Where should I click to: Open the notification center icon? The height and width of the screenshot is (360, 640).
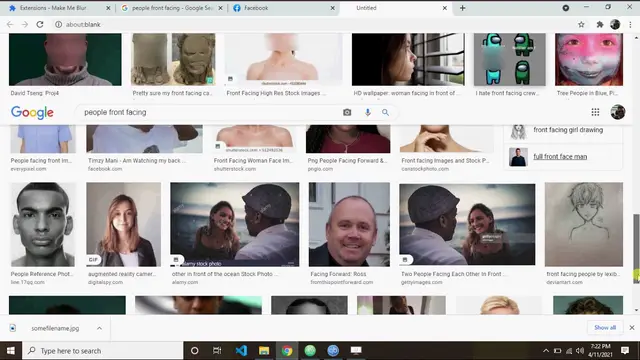[x=625, y=351]
